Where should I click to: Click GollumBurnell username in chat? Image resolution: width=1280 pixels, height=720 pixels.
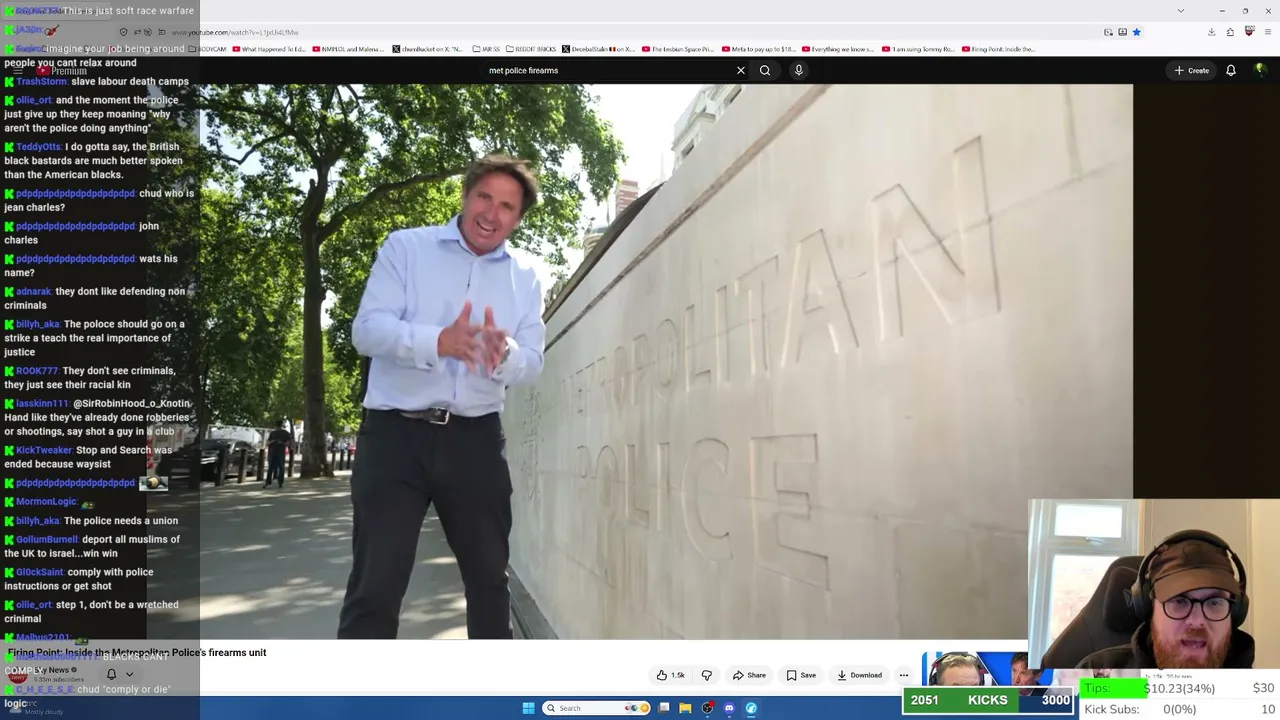(47, 540)
